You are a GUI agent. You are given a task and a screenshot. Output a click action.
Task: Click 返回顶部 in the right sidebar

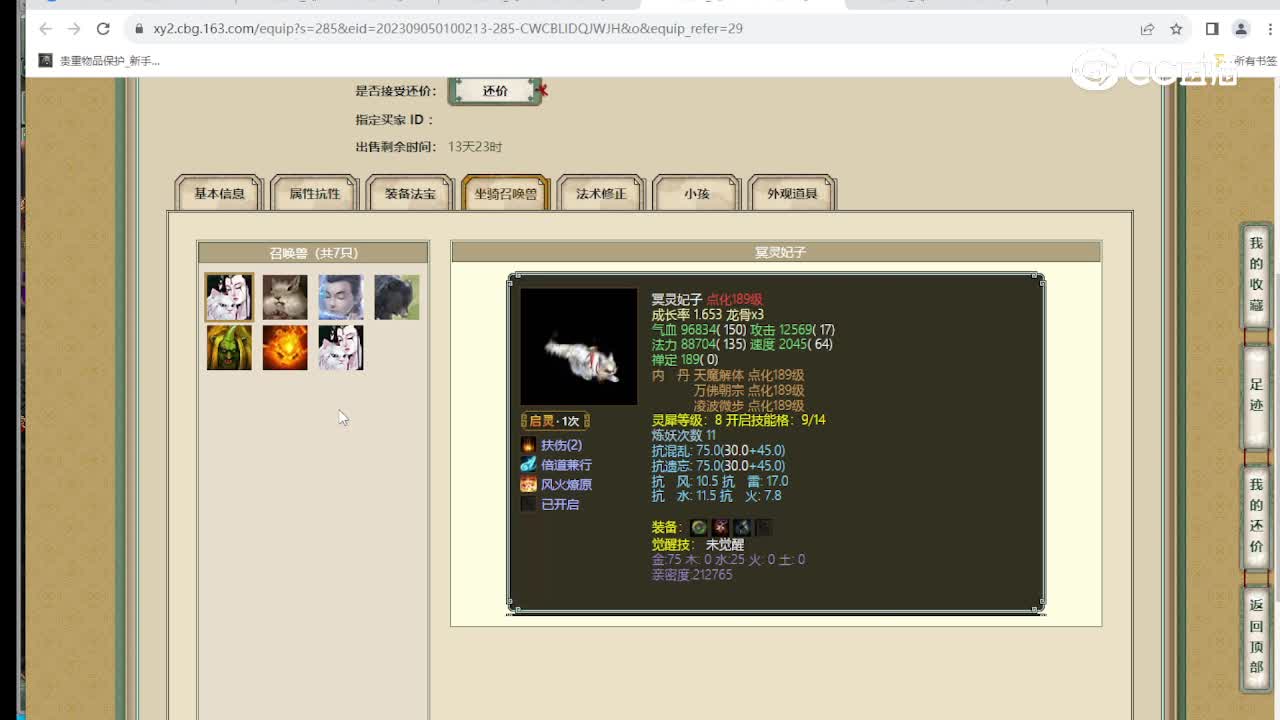[x=1256, y=637]
